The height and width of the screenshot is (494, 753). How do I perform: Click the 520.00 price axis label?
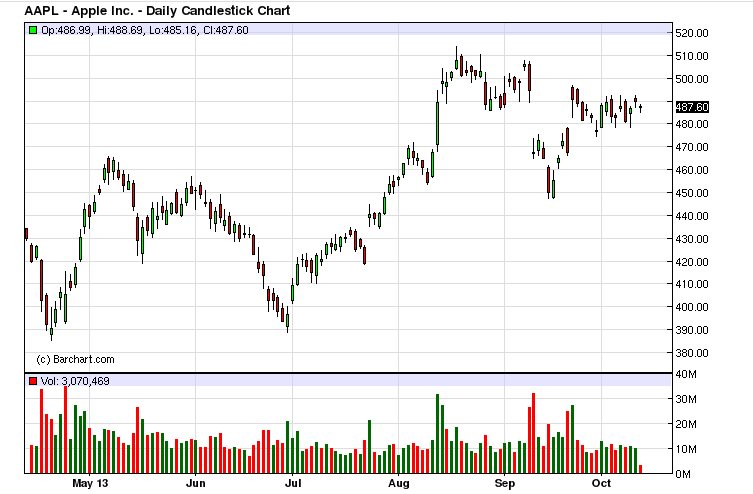point(692,33)
